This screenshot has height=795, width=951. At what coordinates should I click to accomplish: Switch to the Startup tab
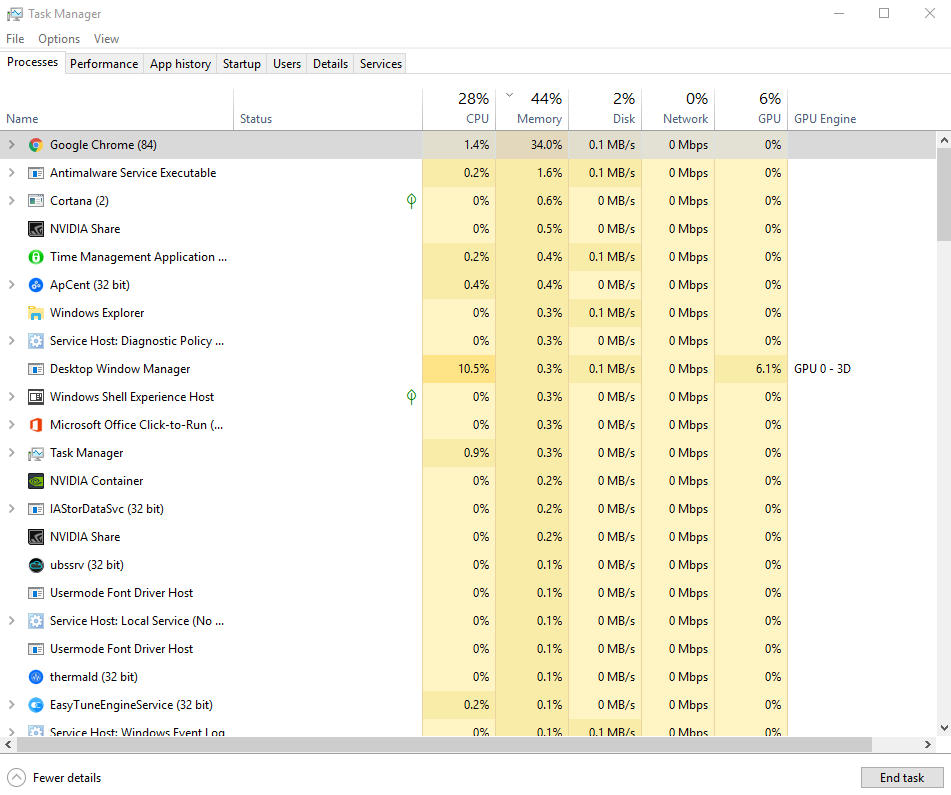(x=241, y=64)
